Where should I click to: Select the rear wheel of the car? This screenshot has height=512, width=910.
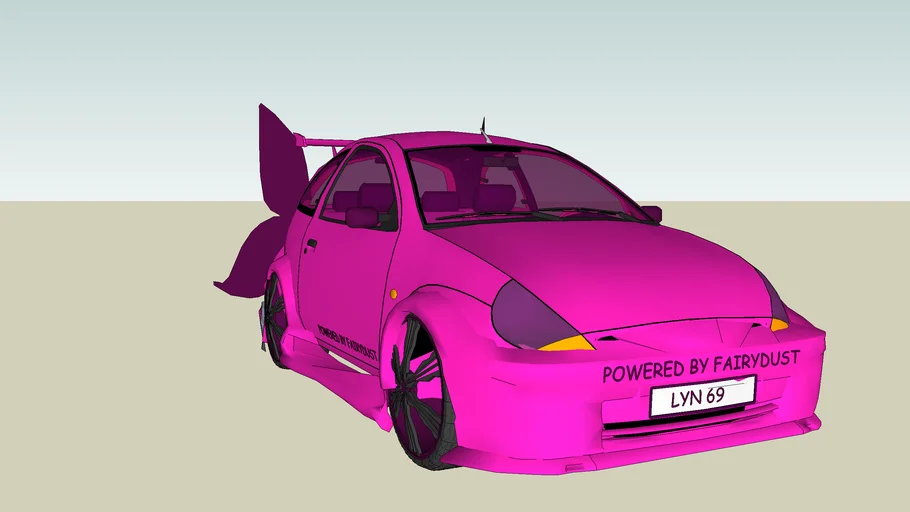click(x=274, y=318)
